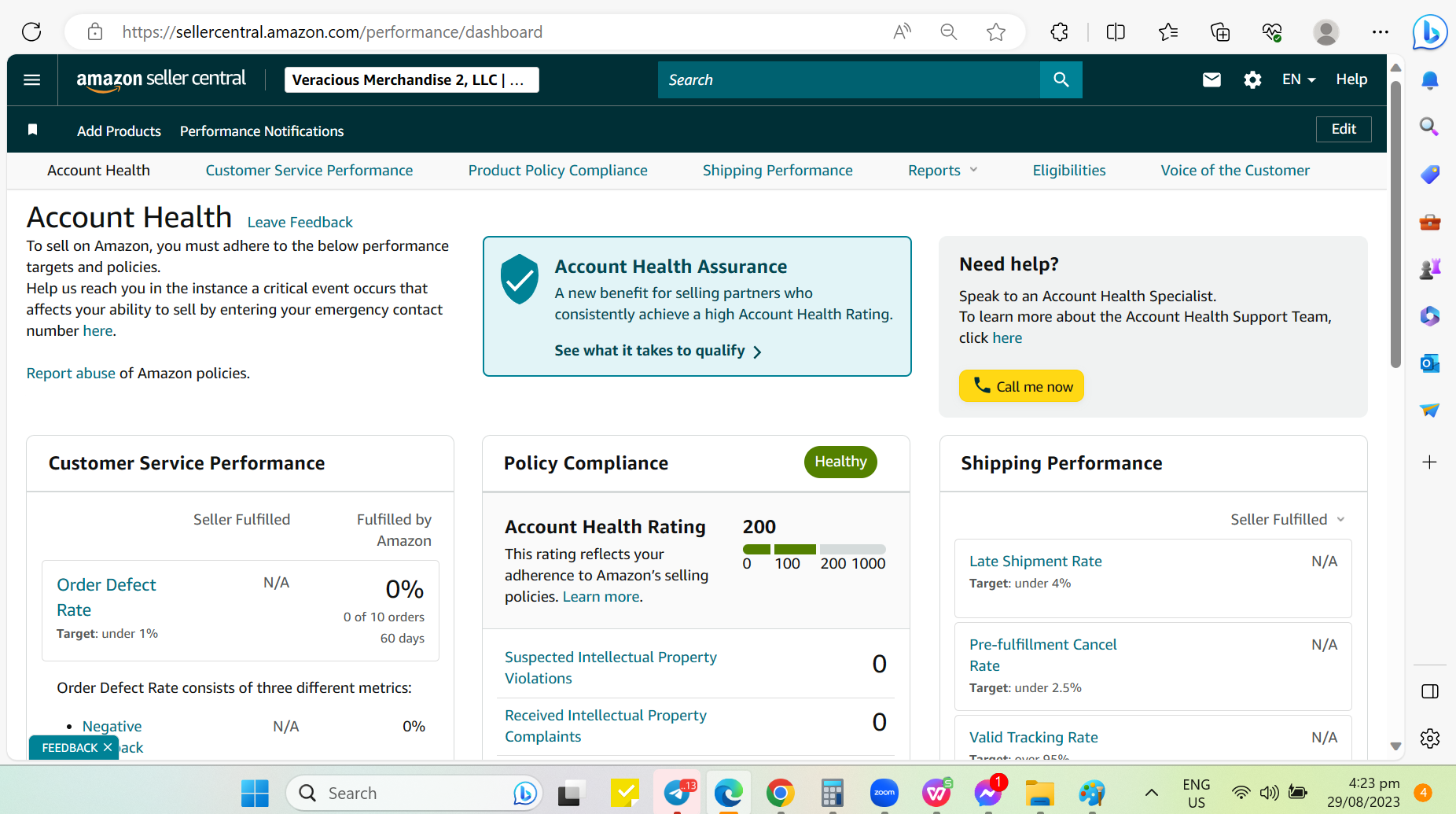The image size is (1456, 814).
Task: Open the sidebar Shopping tag icon
Action: pyautogui.click(x=1430, y=174)
